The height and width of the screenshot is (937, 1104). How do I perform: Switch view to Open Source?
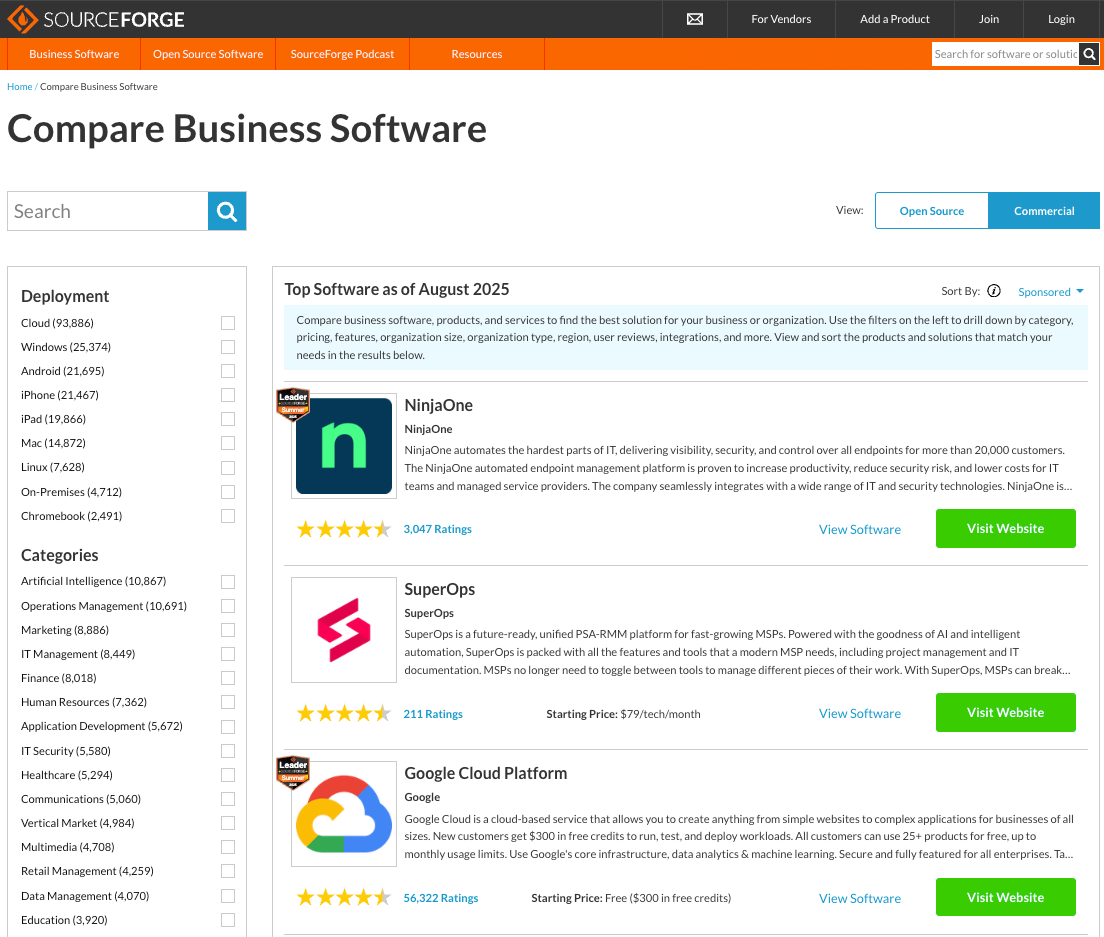tap(932, 210)
